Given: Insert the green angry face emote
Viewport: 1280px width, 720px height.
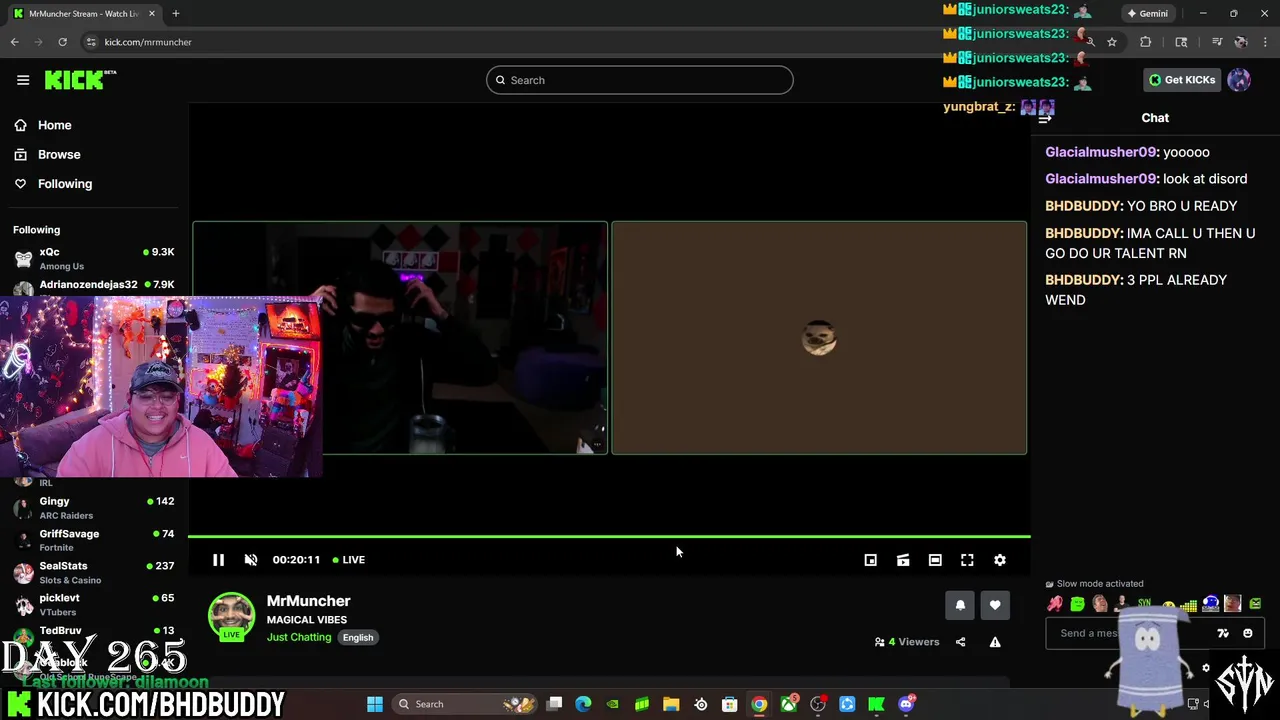Looking at the screenshot, I should coord(1255,604).
